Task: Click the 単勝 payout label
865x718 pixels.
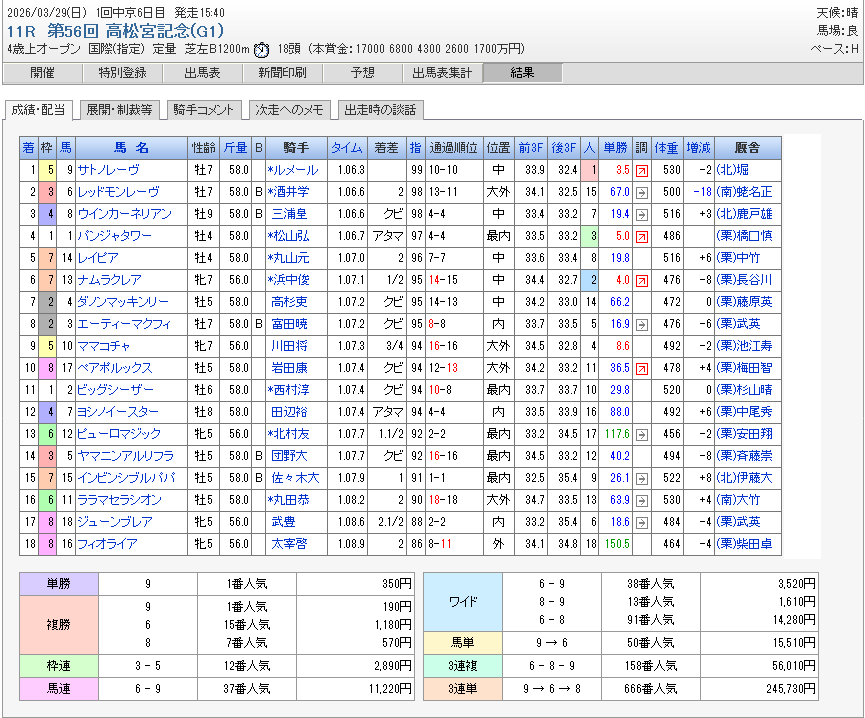Action: pyautogui.click(x=59, y=584)
